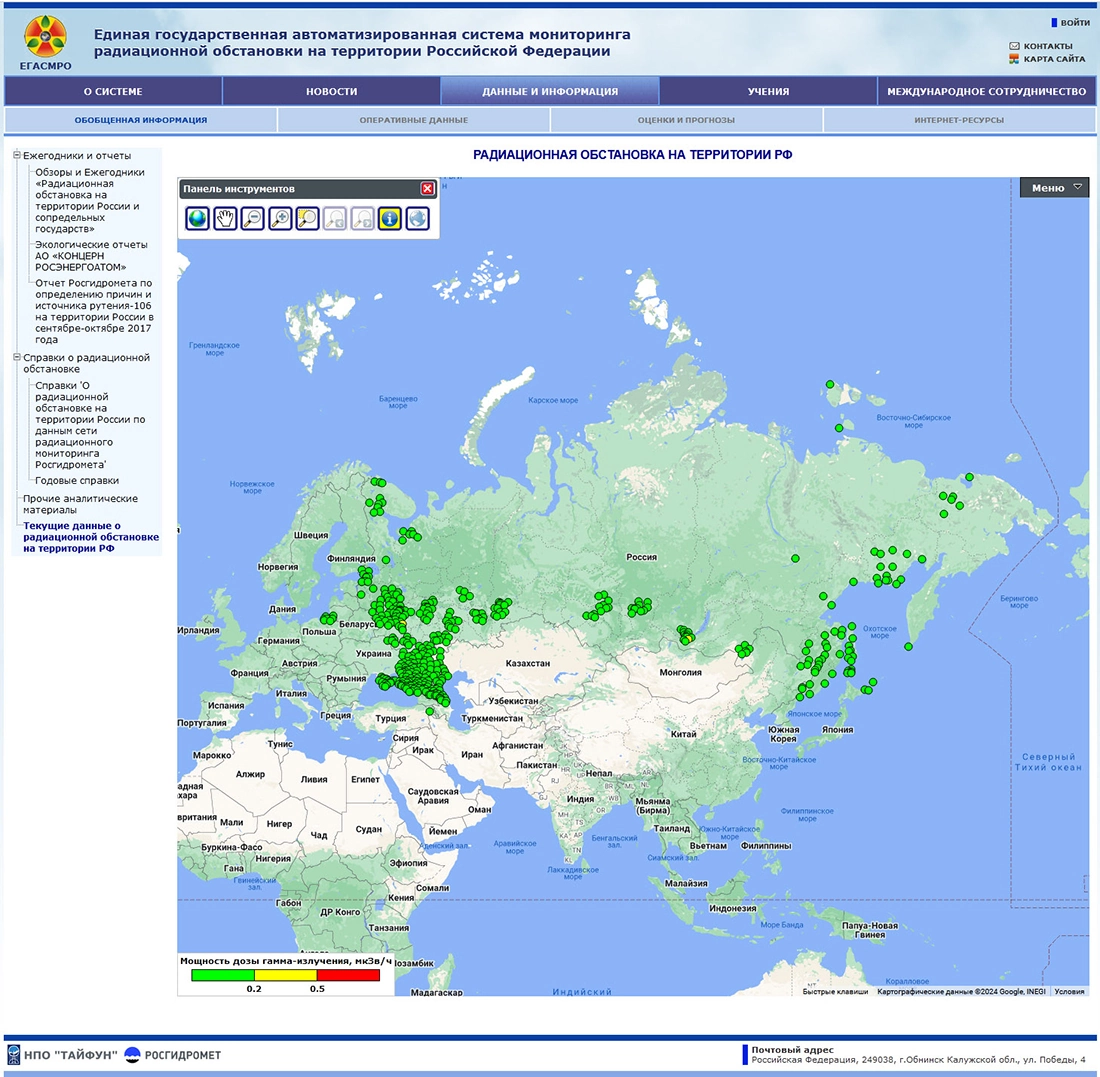The image size is (1100, 1077).
Task: Click the zoom in magnifier tool
Action: [280, 218]
